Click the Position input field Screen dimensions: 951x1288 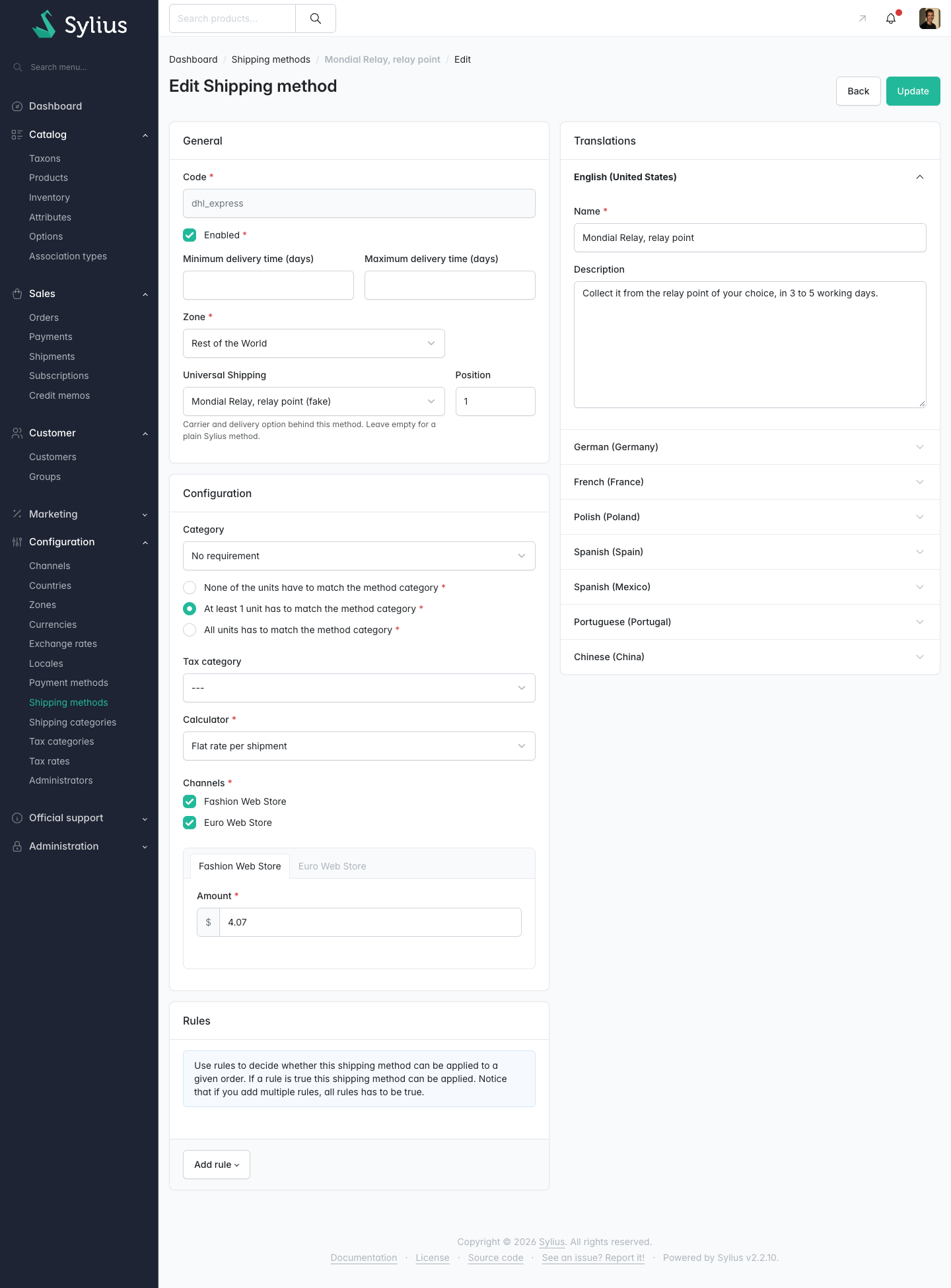pos(495,401)
